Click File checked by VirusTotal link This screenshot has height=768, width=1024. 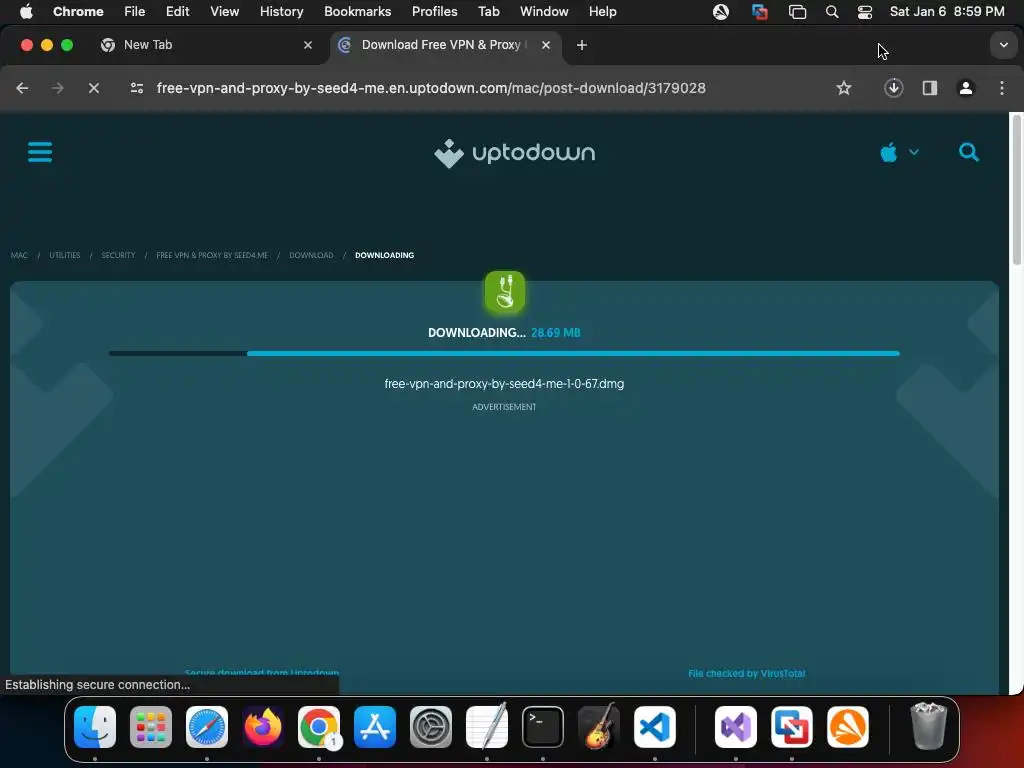click(746, 673)
